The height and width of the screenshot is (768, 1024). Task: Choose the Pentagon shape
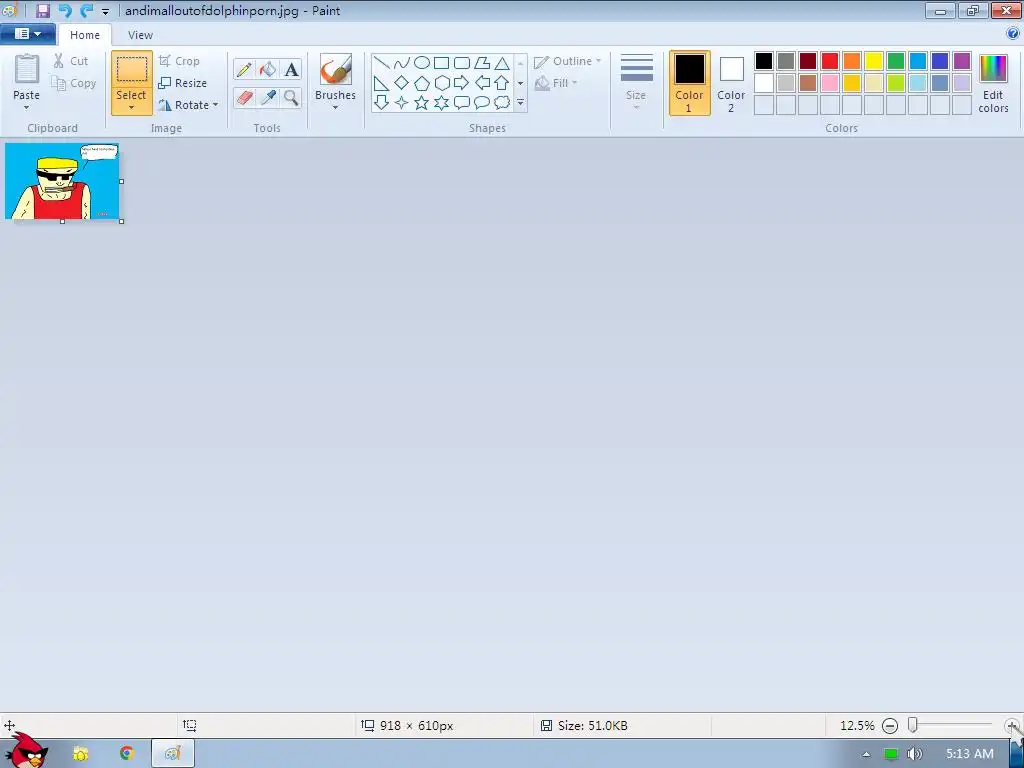coord(422,83)
